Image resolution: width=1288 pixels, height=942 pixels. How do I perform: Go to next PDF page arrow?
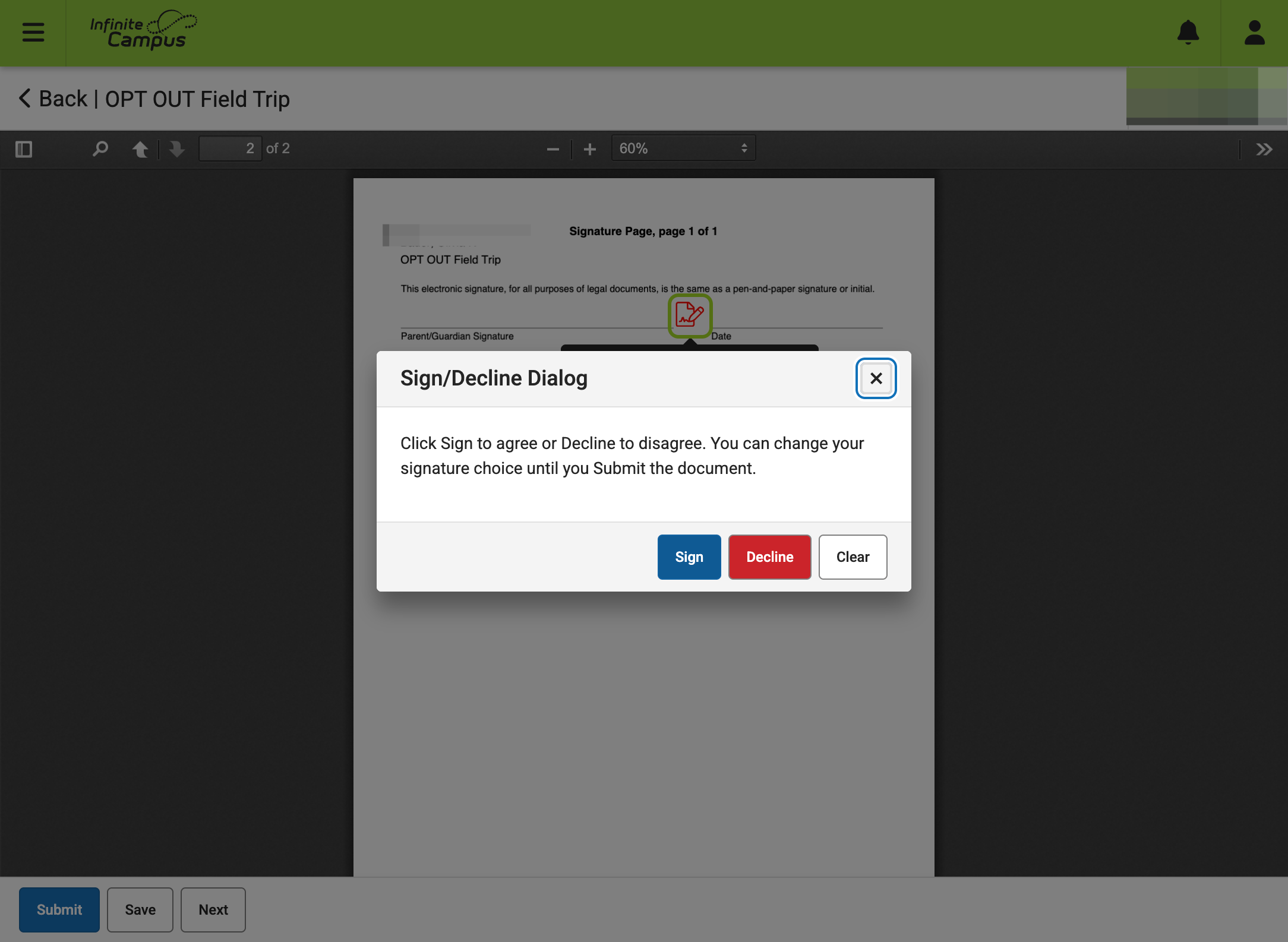tap(176, 148)
